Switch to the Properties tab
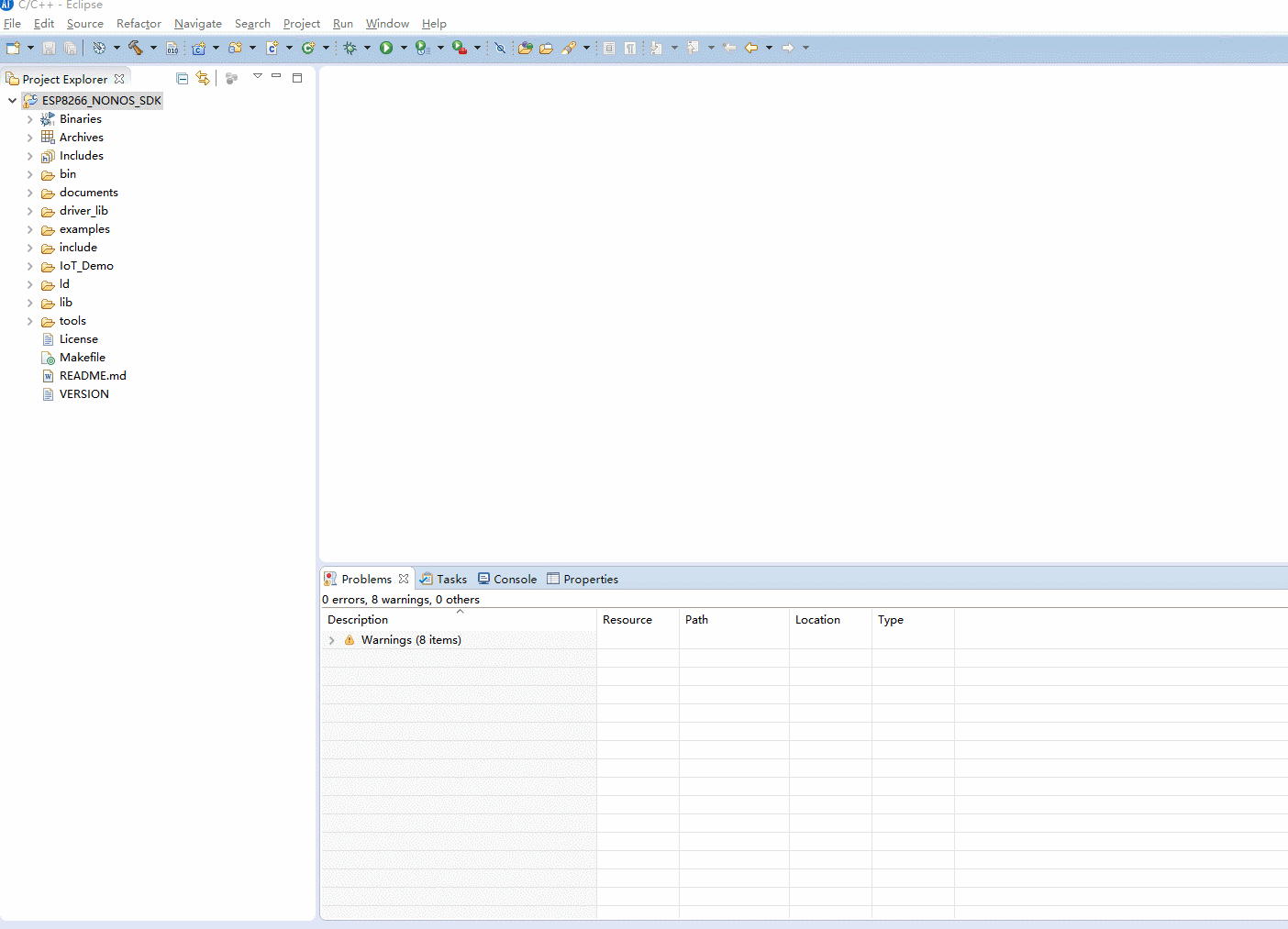This screenshot has height=929, width=1288. (x=583, y=579)
